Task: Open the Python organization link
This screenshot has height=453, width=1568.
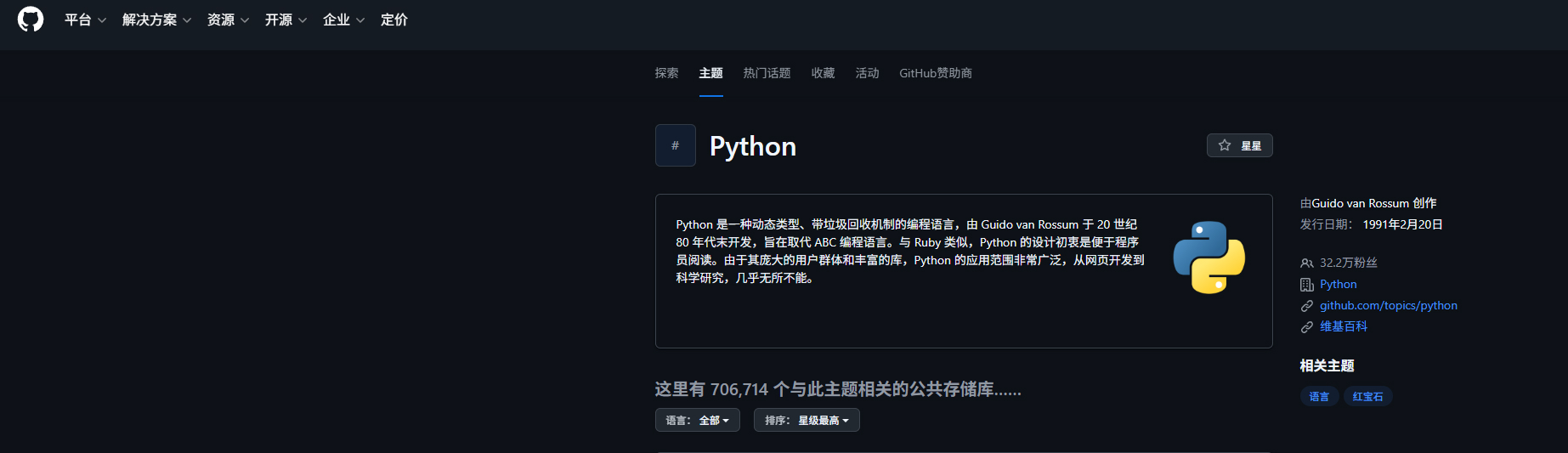Action: pyautogui.click(x=1339, y=284)
